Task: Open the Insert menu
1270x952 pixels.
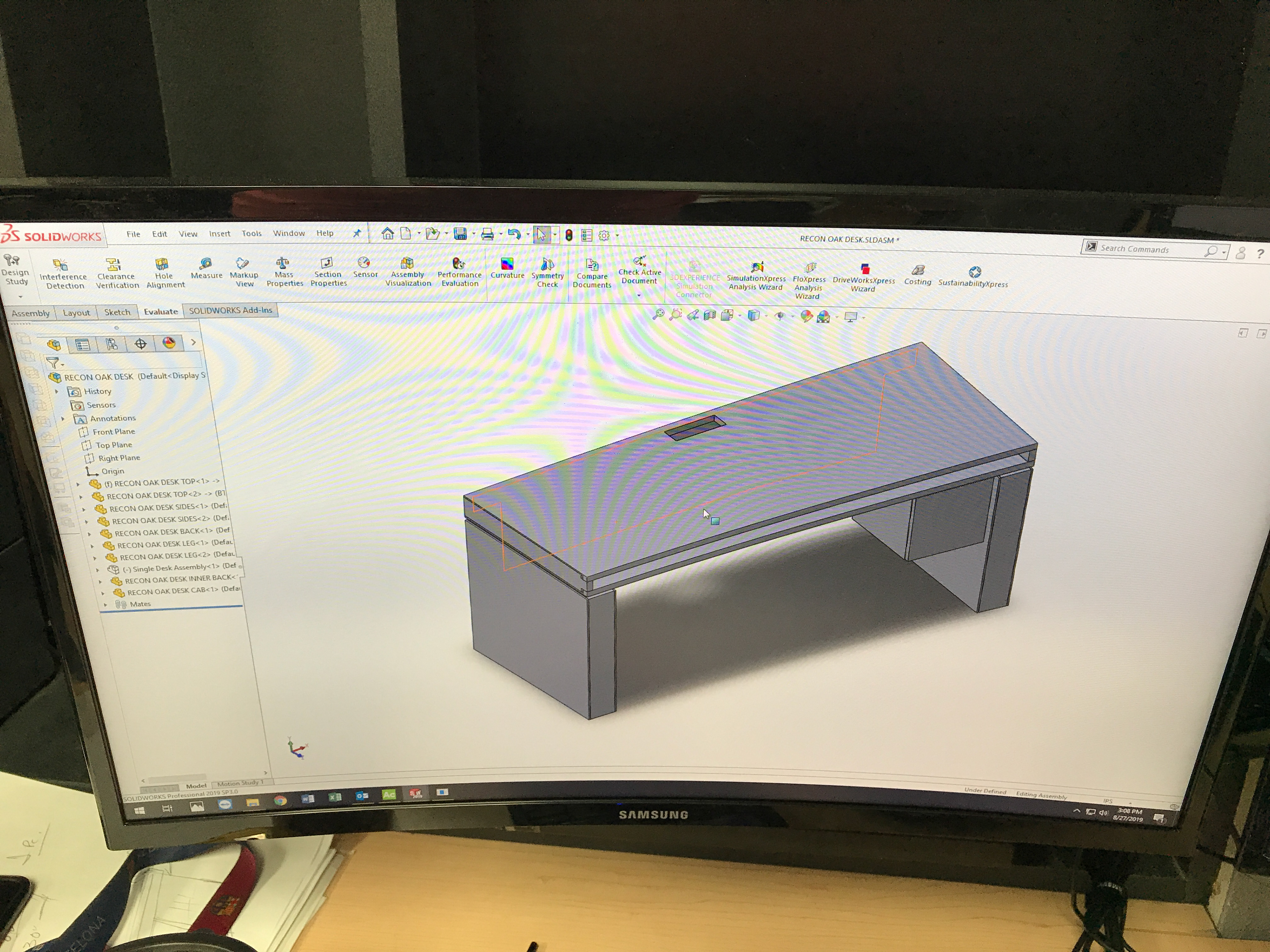Action: (220, 234)
